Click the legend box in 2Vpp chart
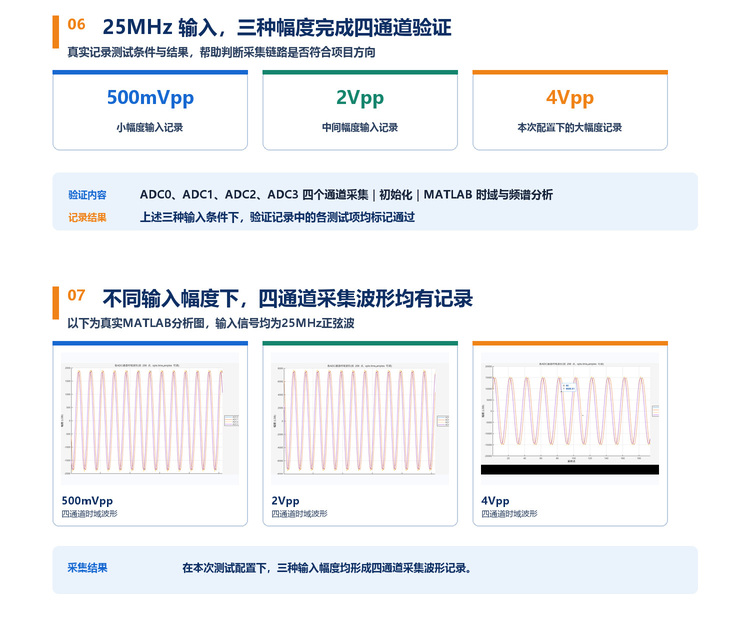This screenshot has width=750, height=620. (443, 421)
